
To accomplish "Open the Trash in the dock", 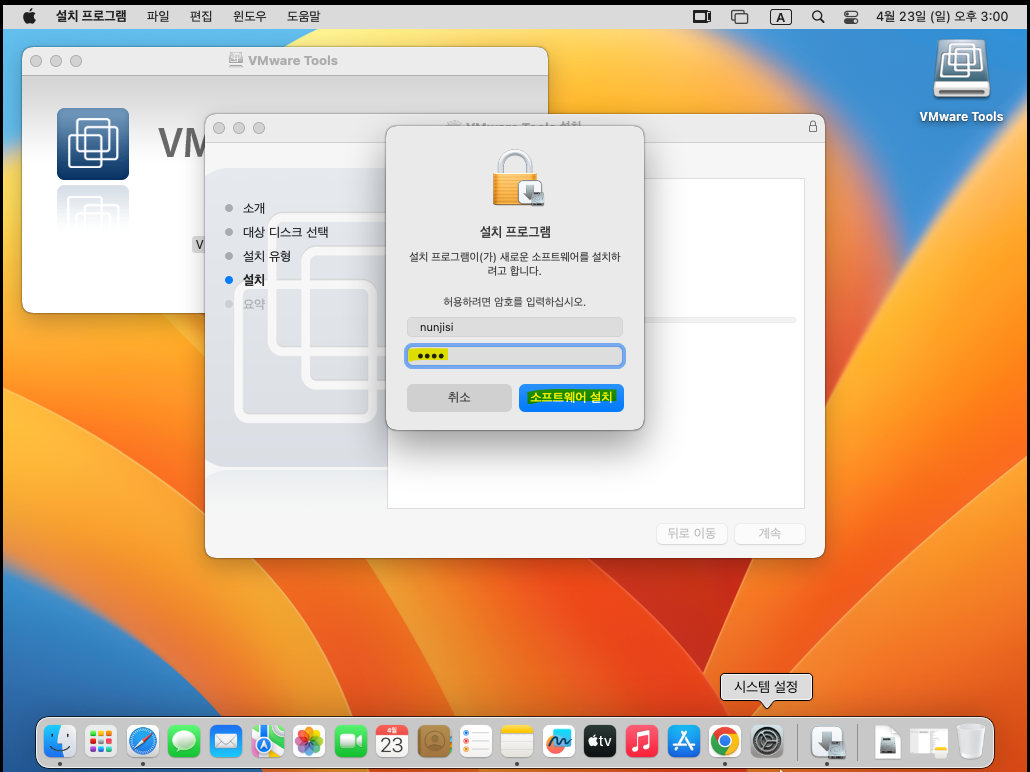I will [x=971, y=742].
